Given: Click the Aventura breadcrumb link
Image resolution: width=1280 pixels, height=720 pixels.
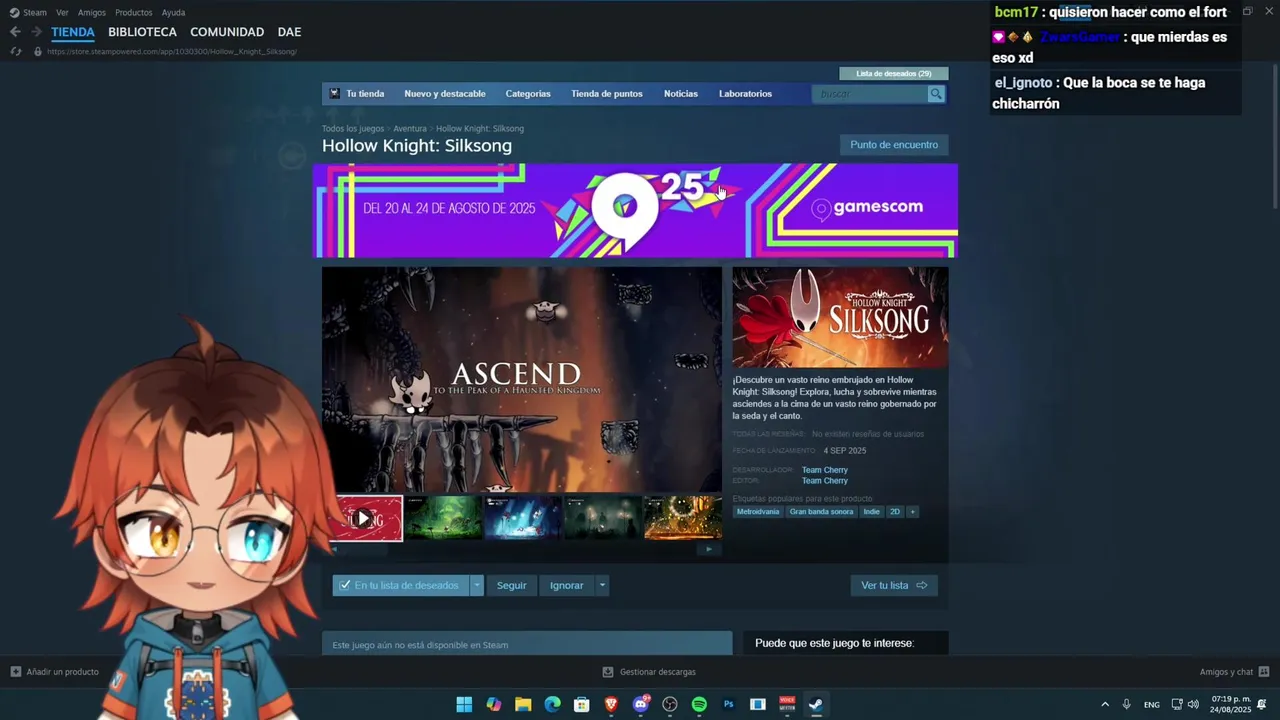Looking at the screenshot, I should point(410,129).
